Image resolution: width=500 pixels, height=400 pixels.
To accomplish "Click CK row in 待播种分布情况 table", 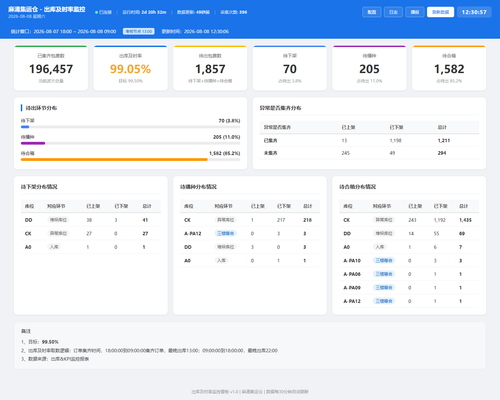I will (250, 220).
